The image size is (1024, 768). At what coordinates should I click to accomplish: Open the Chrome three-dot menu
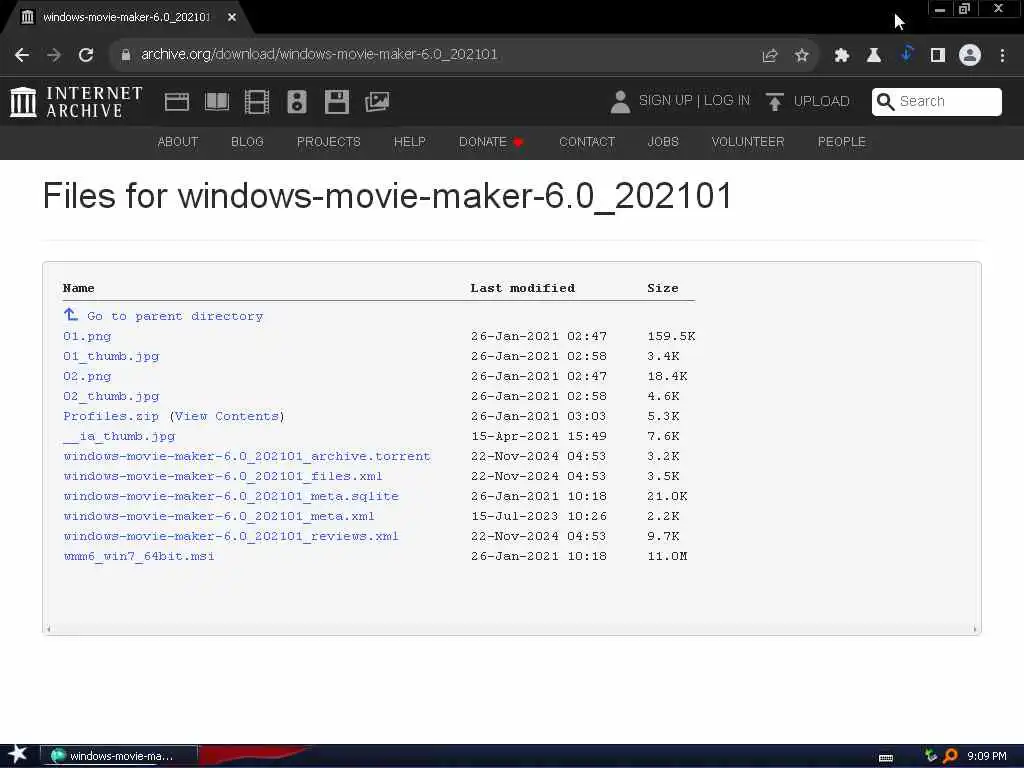[1002, 56]
